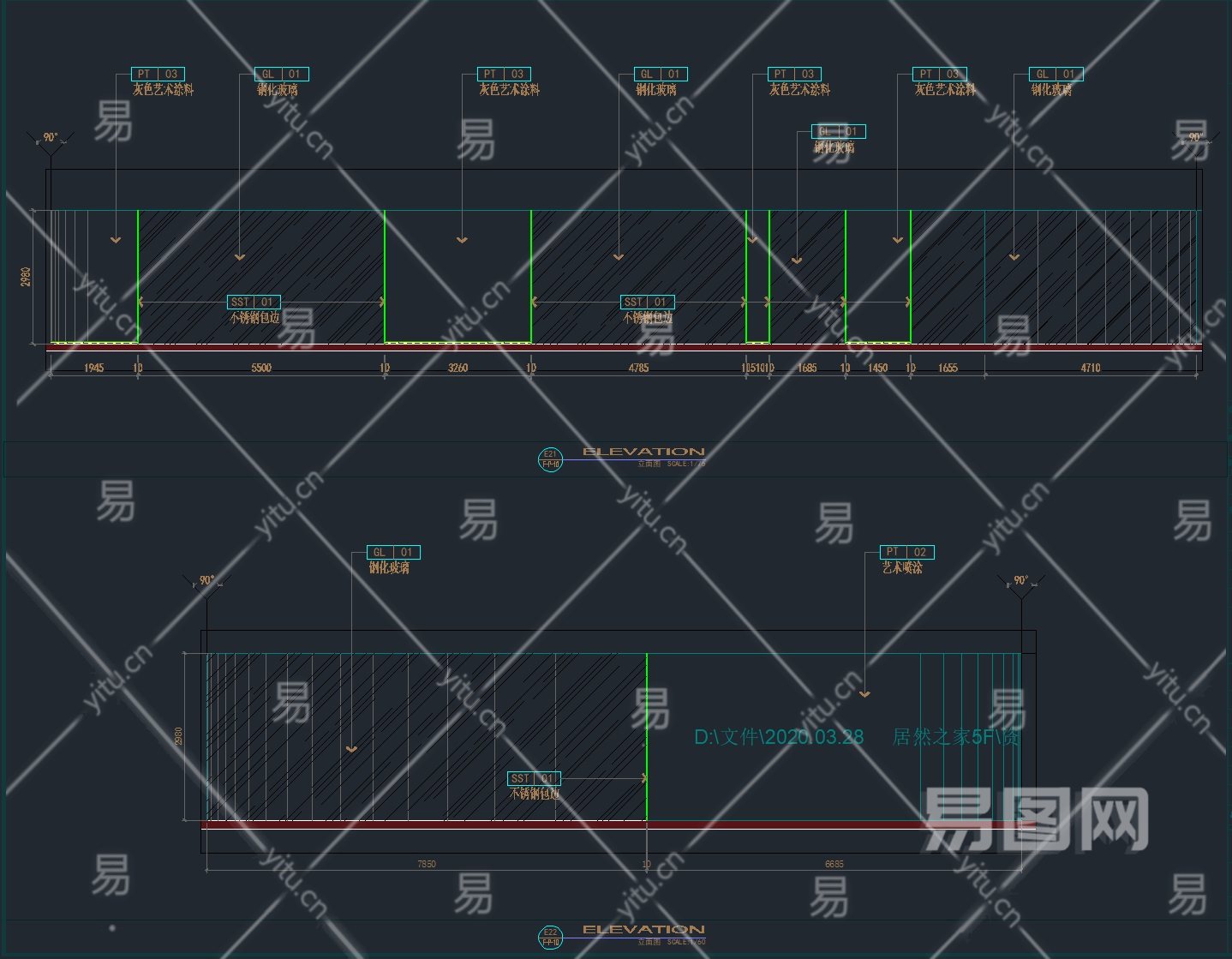This screenshot has height=959, width=1232.
Task: Click the 4710 dimension value
Action: pos(1091,368)
